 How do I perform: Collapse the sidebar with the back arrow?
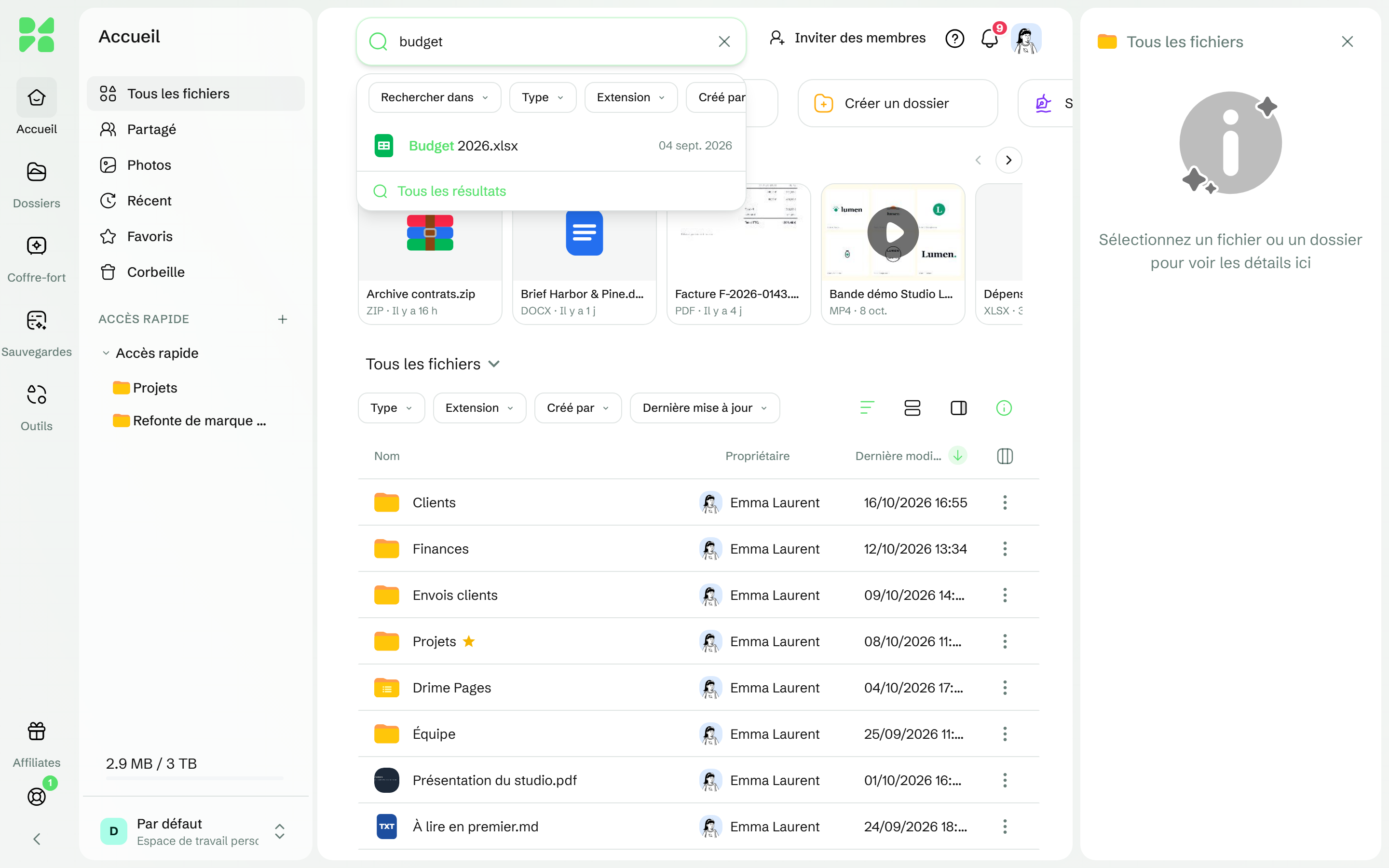pyautogui.click(x=36, y=839)
